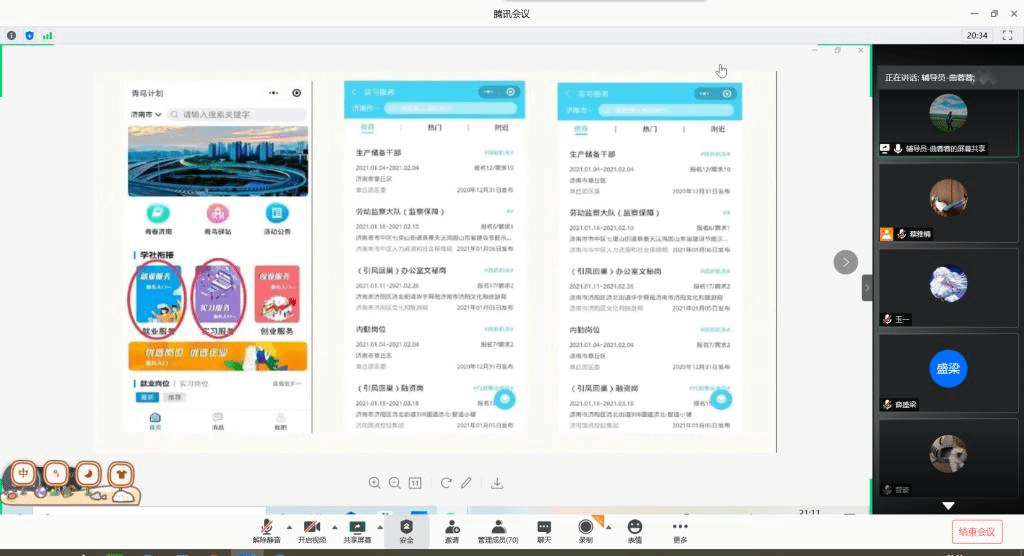This screenshot has width=1024, height=556.
Task: Go to next image with right arrow
Action: 846,262
